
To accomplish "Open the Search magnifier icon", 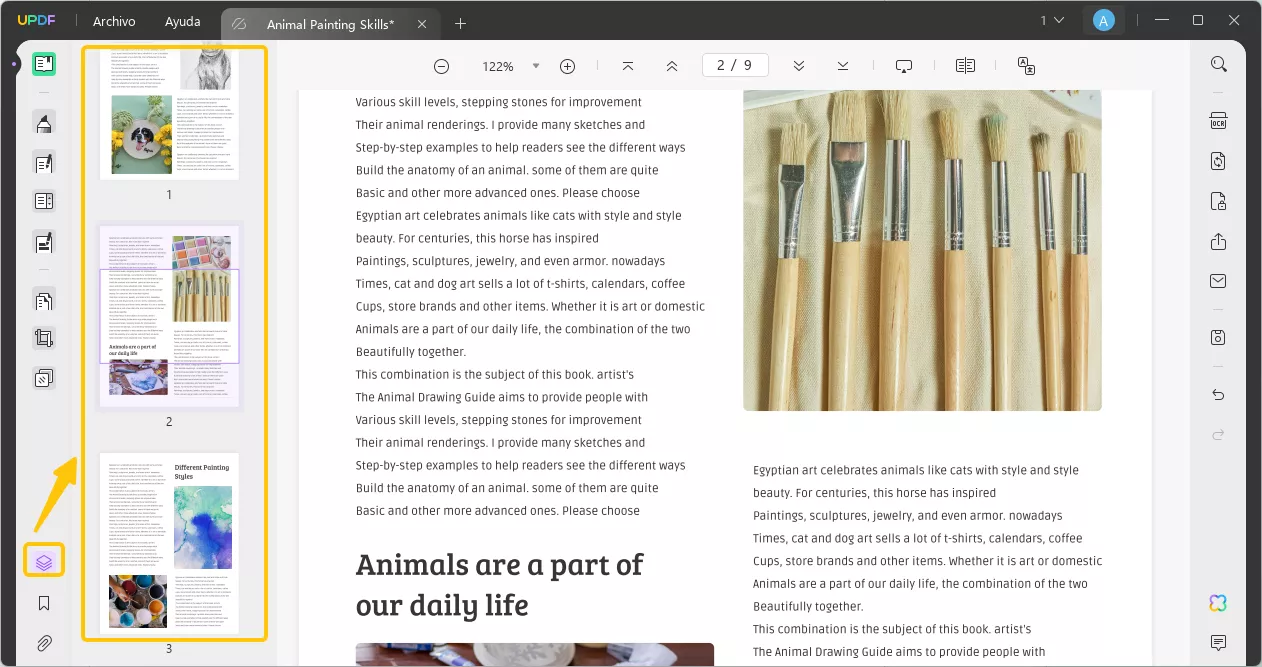I will pyautogui.click(x=1218, y=64).
